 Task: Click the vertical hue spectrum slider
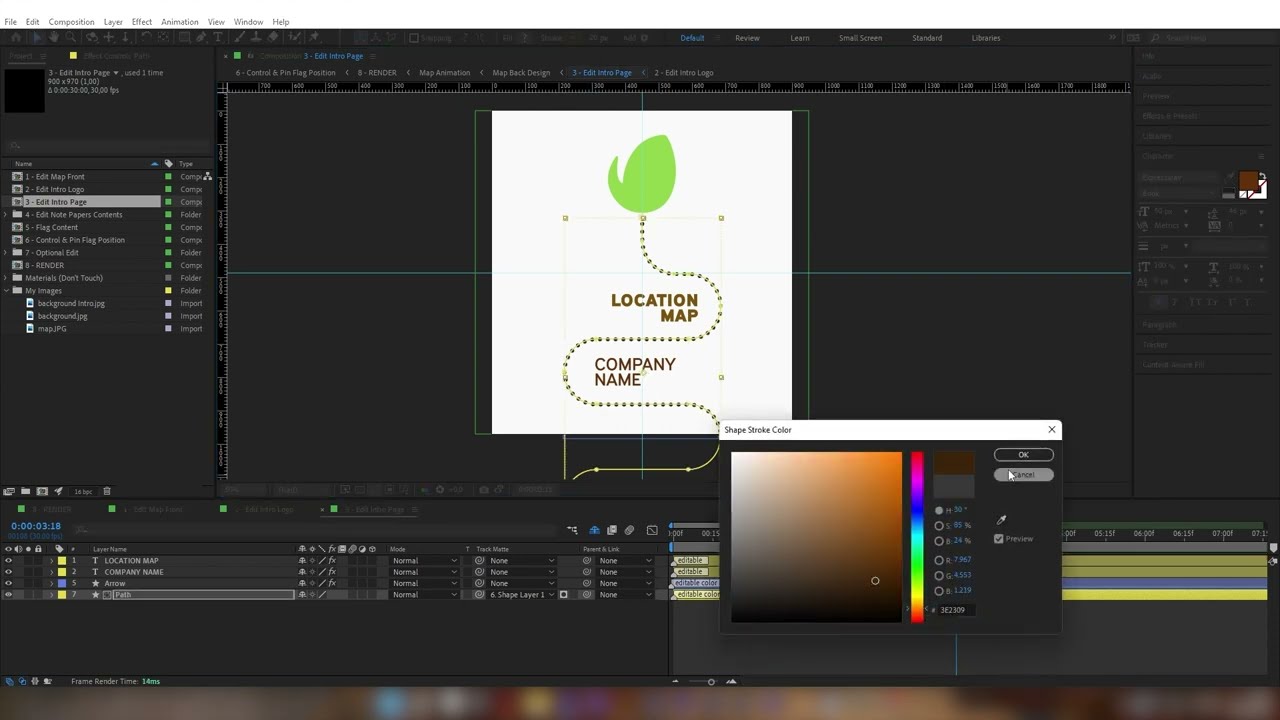pyautogui.click(x=917, y=537)
